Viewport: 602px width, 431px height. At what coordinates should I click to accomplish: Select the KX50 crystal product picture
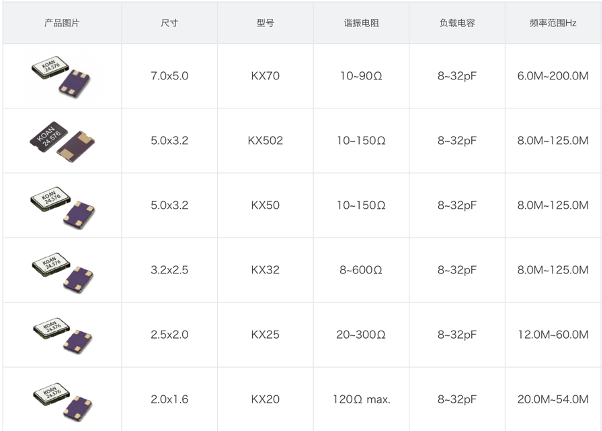[x=62, y=206]
